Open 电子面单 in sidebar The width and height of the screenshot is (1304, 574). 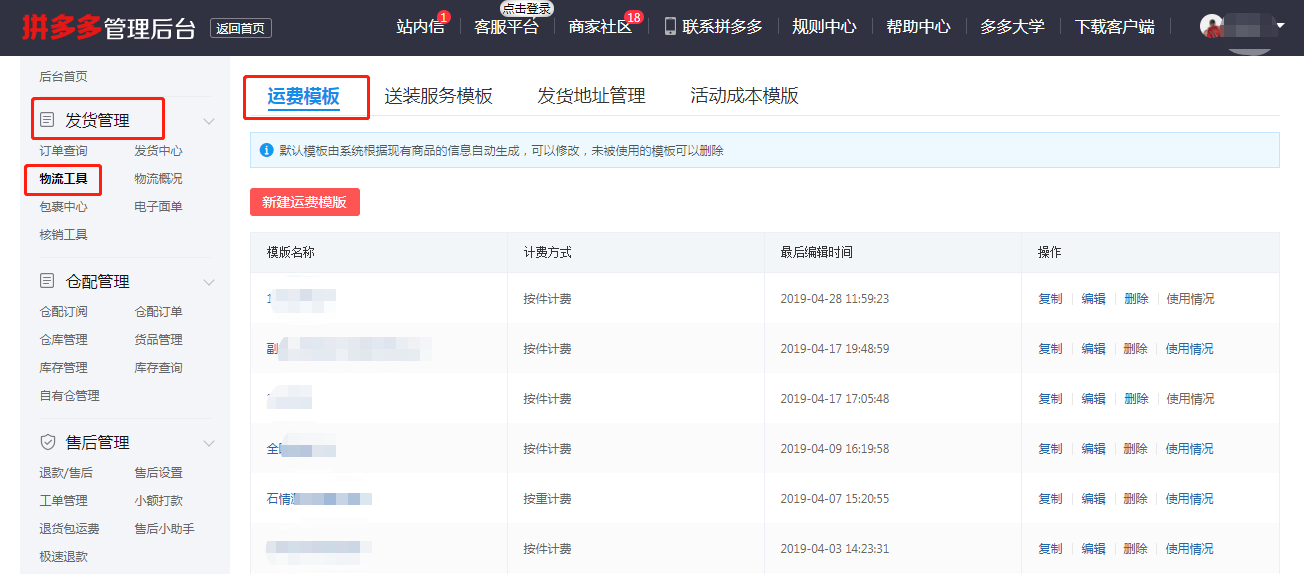click(158, 207)
